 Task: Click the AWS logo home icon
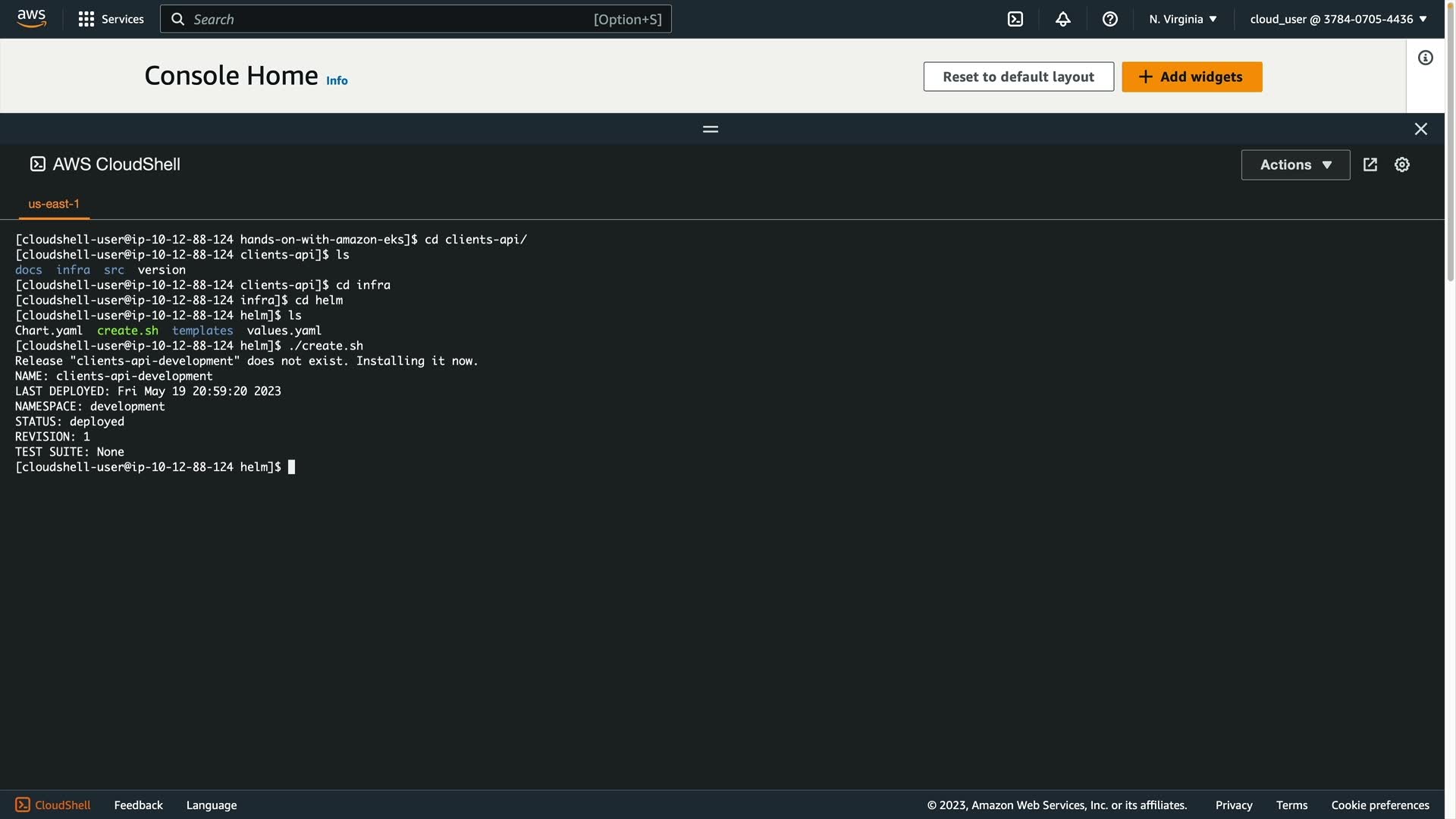[x=32, y=18]
